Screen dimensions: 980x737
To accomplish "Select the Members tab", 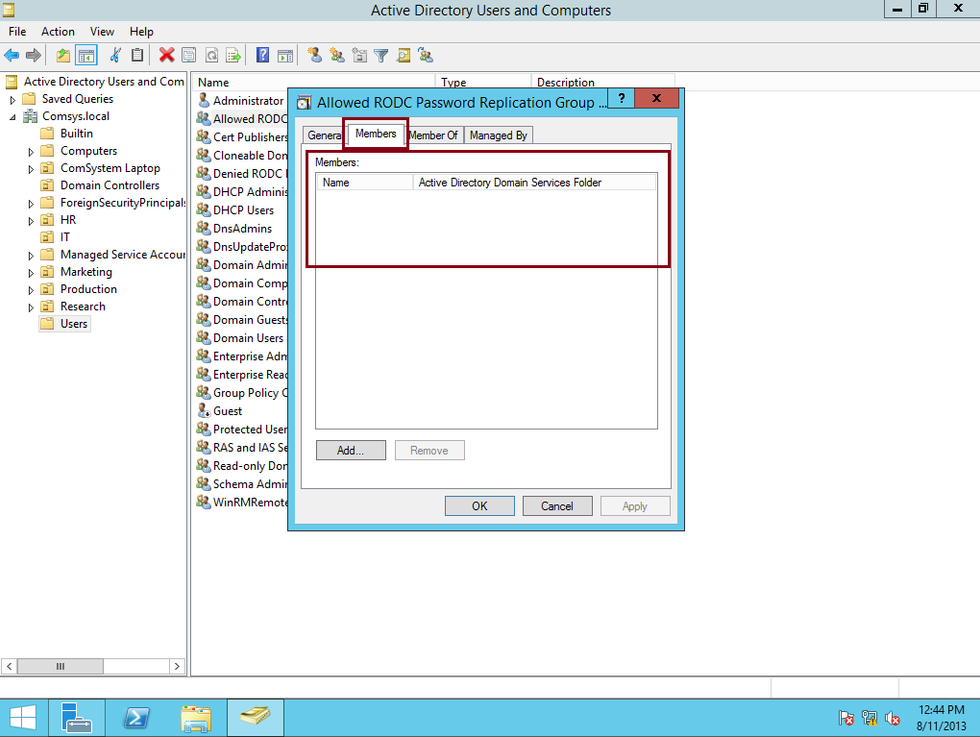I will coord(376,134).
